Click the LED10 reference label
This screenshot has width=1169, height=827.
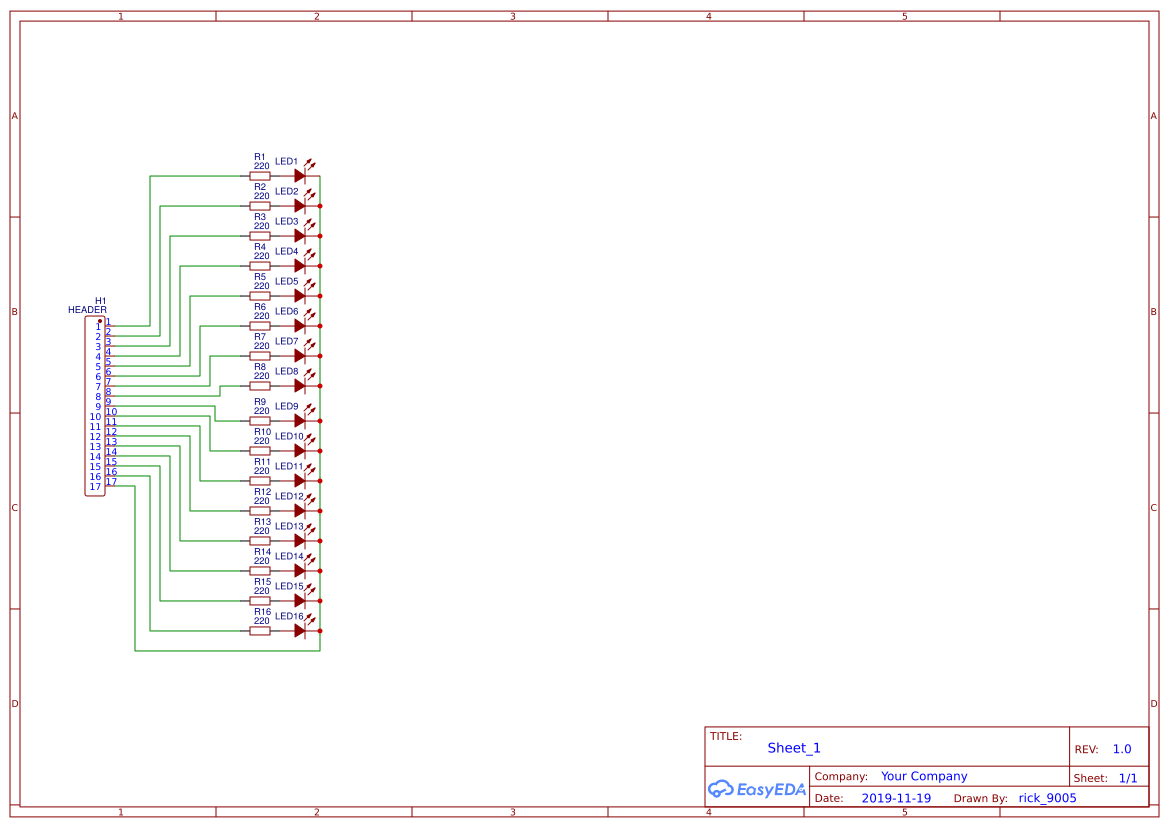[x=288, y=436]
